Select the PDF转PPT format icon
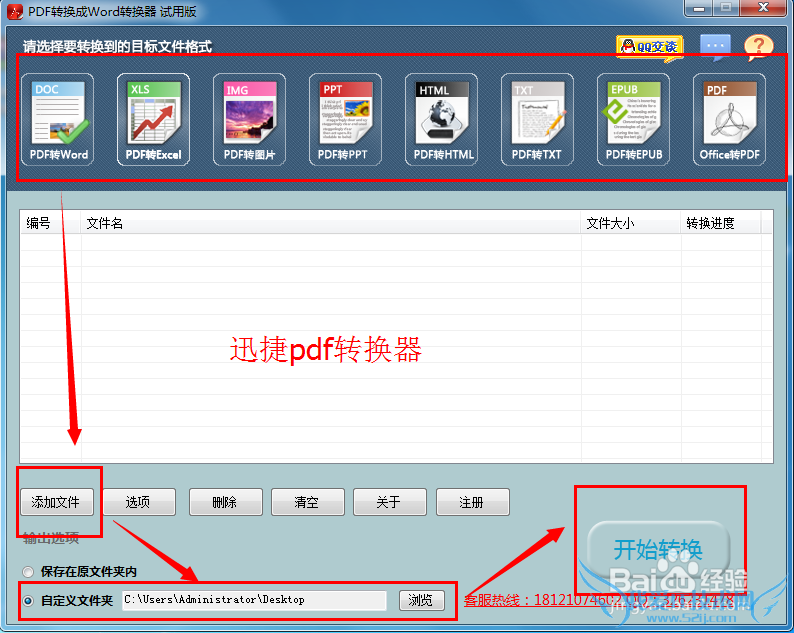794x633 pixels. tap(345, 120)
